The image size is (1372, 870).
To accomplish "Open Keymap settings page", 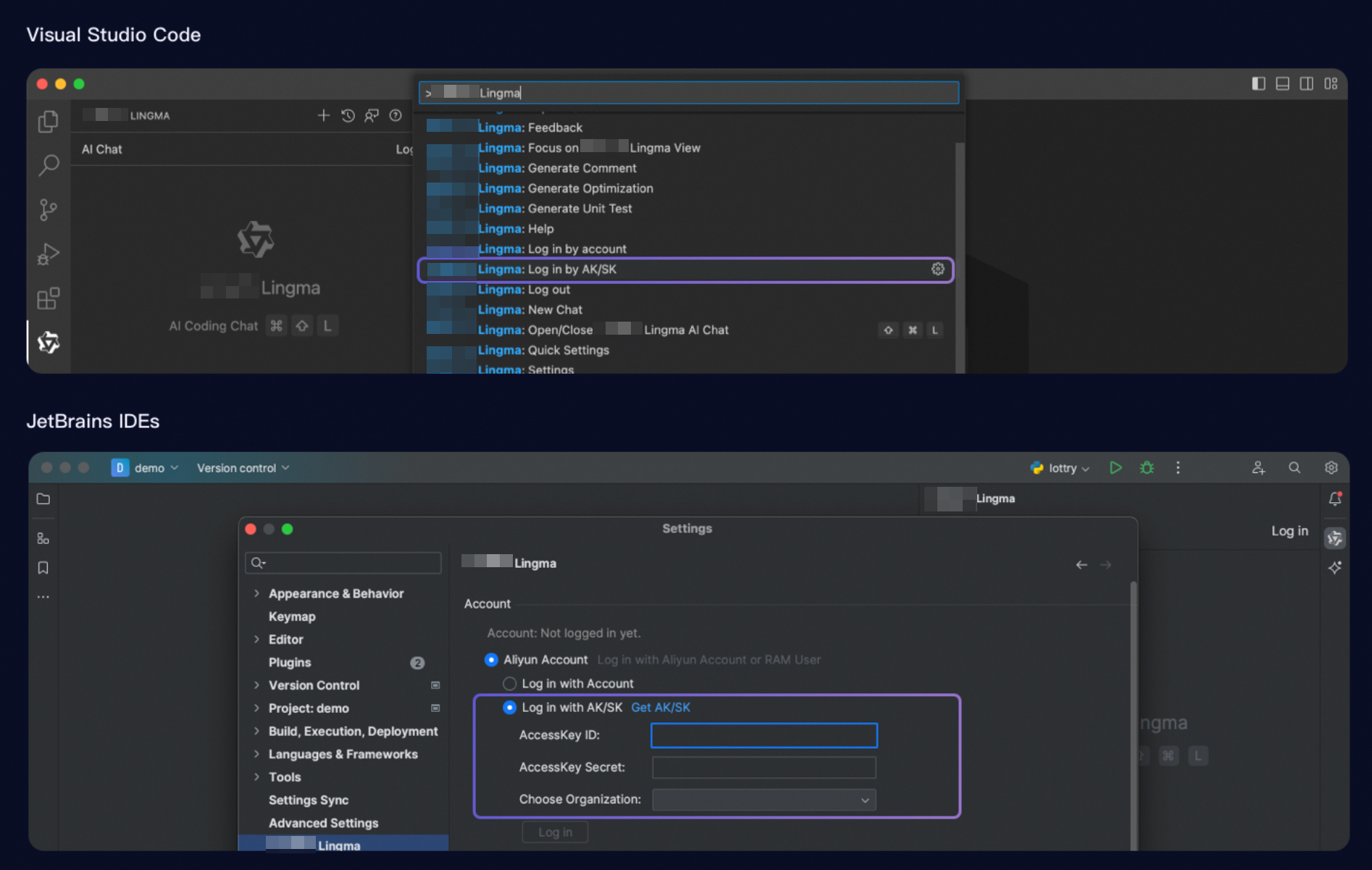I will (x=292, y=616).
